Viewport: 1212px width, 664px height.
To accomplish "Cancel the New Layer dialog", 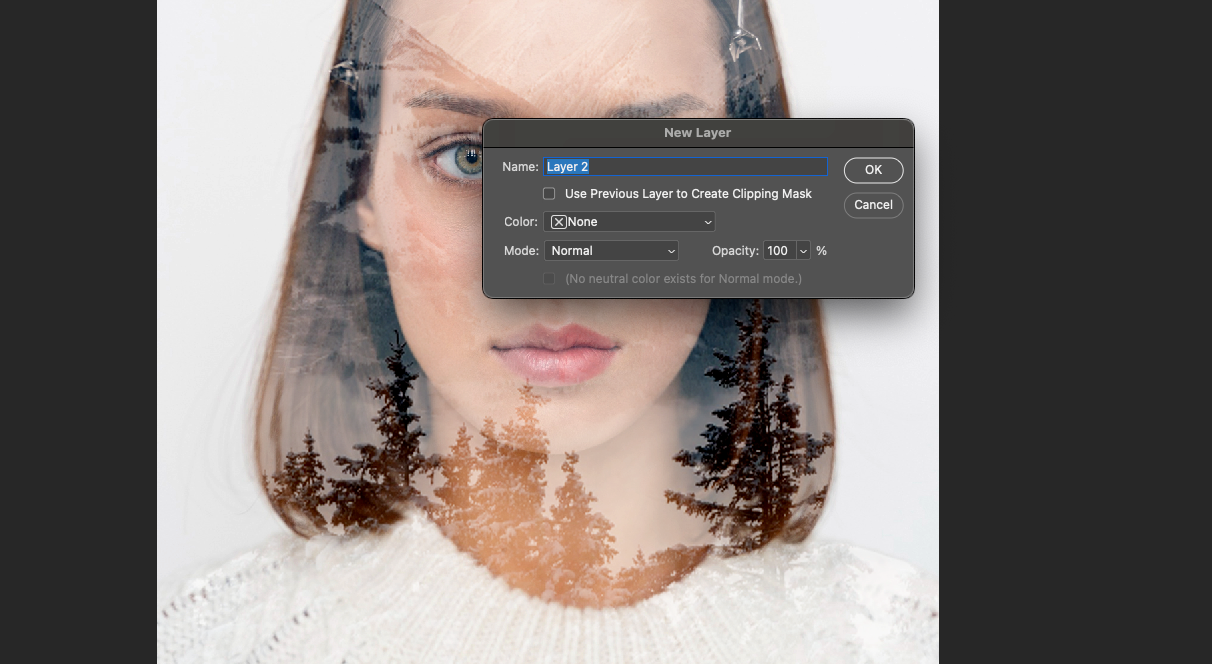I will click(x=873, y=205).
